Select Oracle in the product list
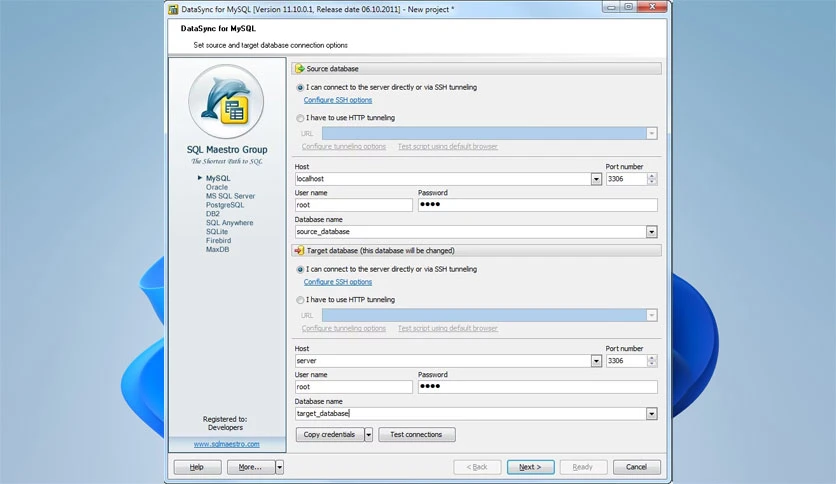836x484 pixels. (216, 187)
